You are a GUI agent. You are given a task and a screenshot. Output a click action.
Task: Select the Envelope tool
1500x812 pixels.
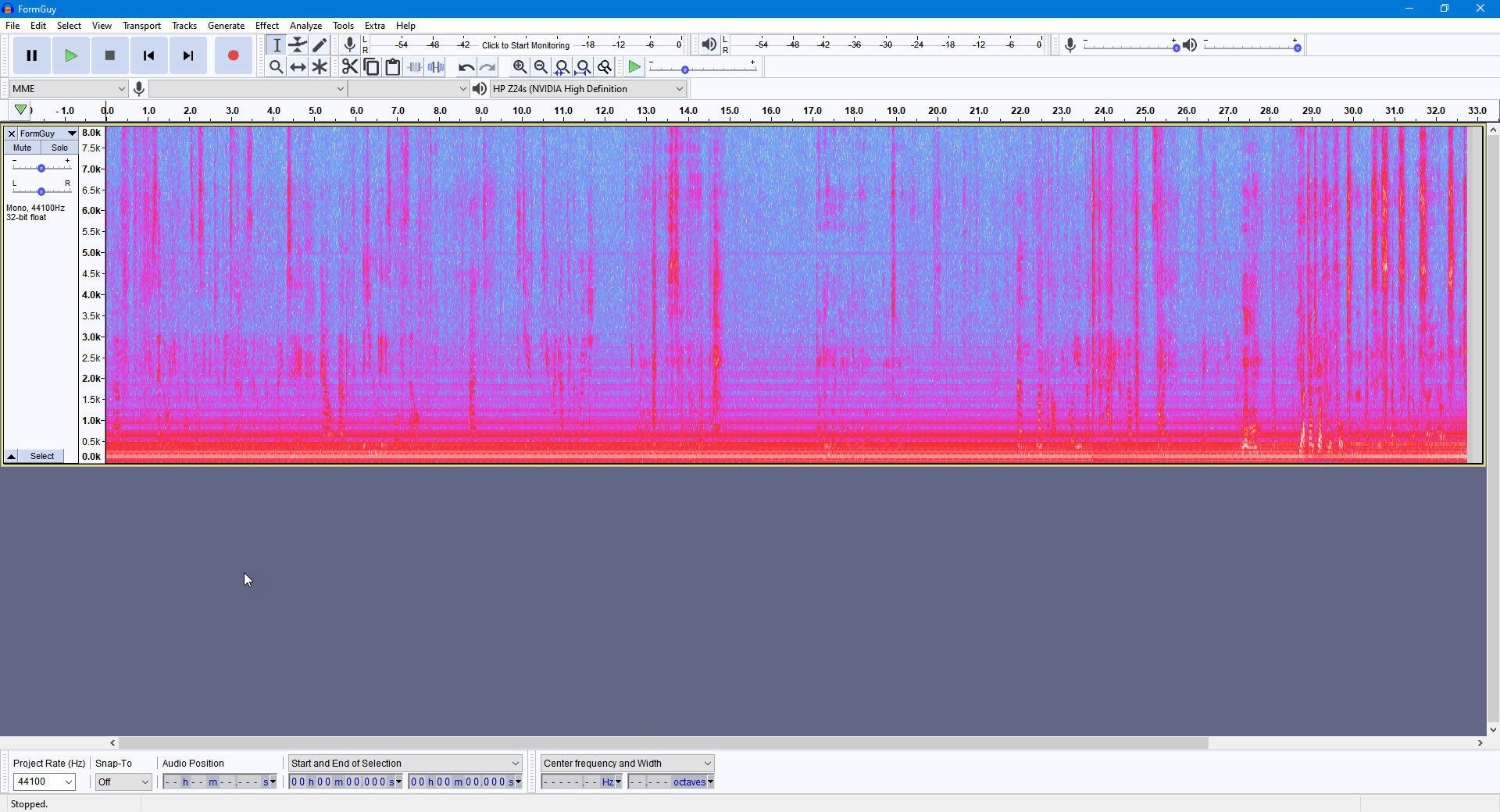[298, 45]
